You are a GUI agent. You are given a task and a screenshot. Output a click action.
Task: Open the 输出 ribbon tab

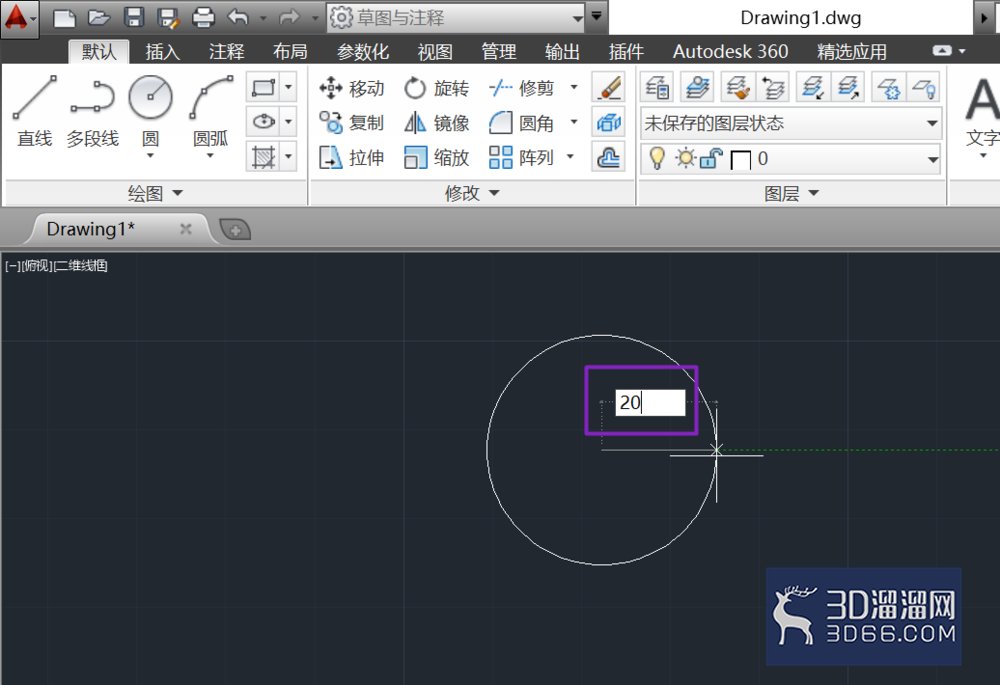[x=562, y=52]
